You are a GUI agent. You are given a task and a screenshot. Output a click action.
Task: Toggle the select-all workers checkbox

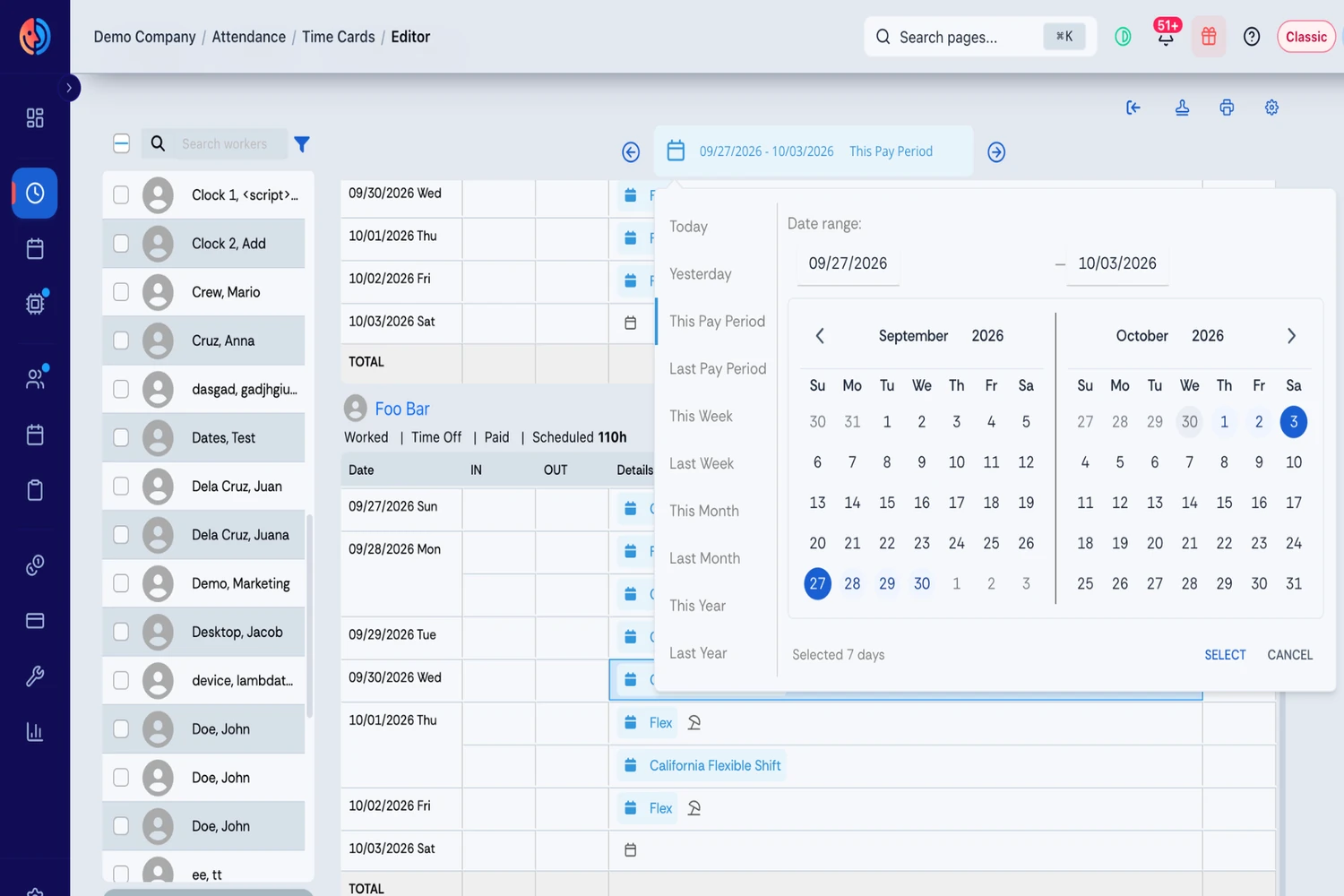click(122, 143)
